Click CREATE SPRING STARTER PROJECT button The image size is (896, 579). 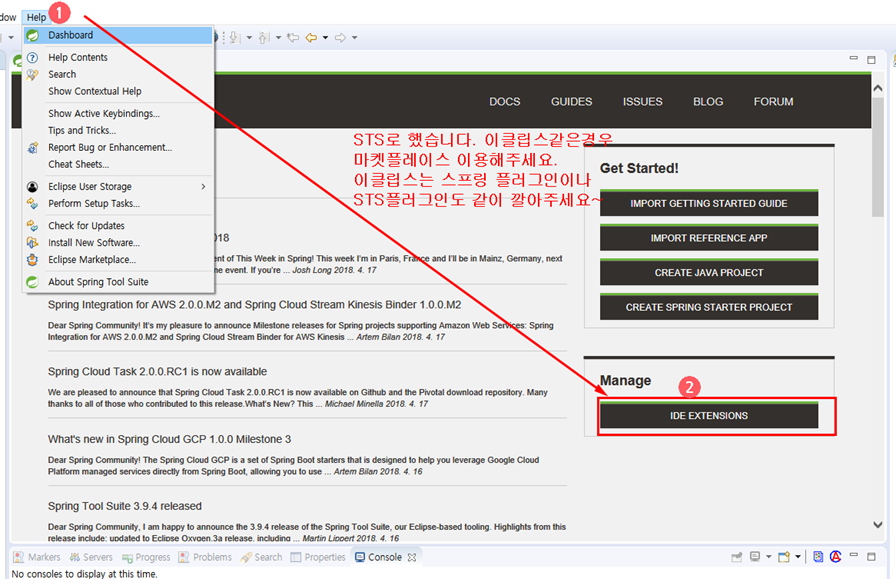point(709,307)
